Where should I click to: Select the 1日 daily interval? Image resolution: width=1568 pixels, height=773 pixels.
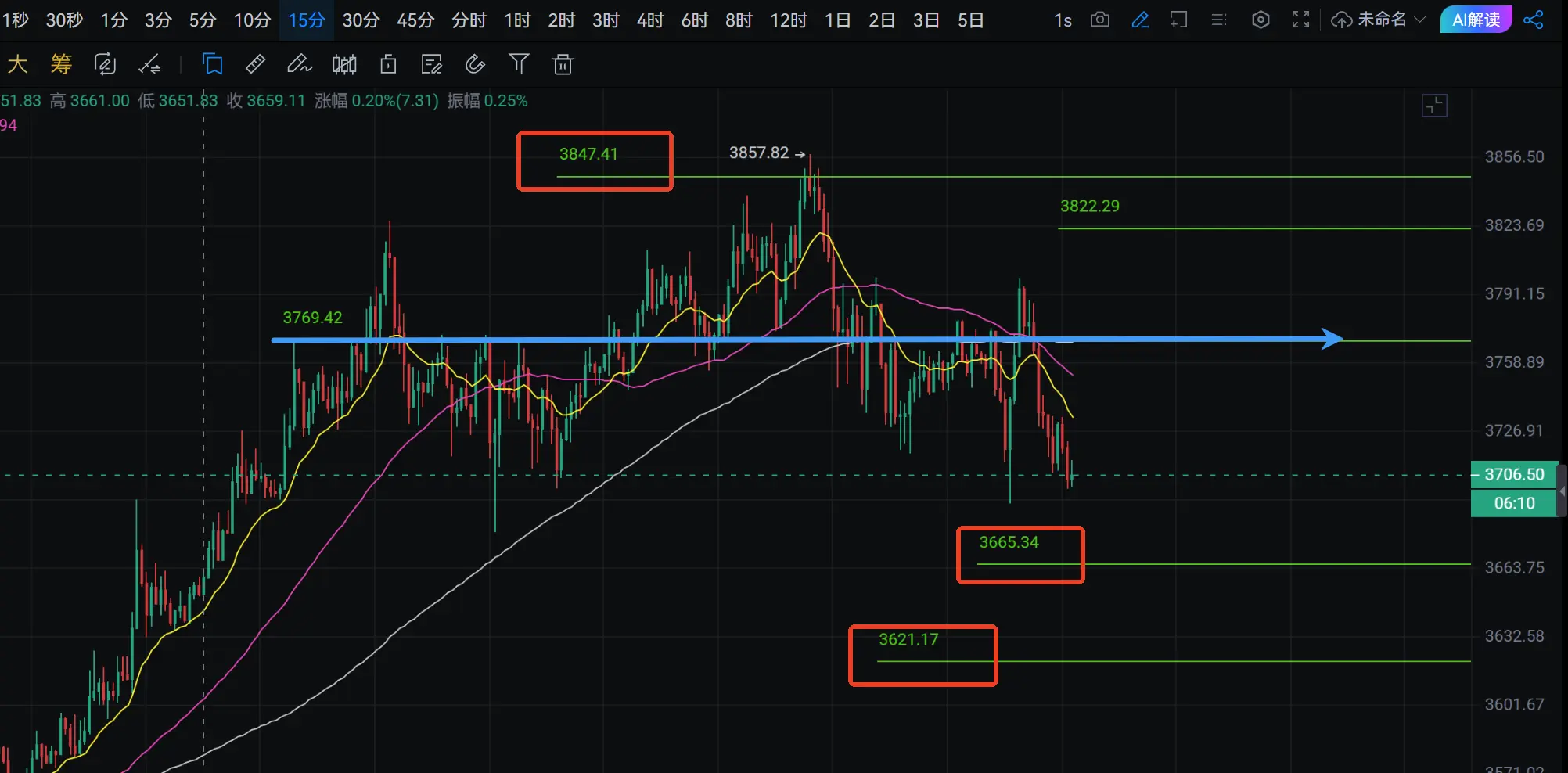pyautogui.click(x=838, y=20)
